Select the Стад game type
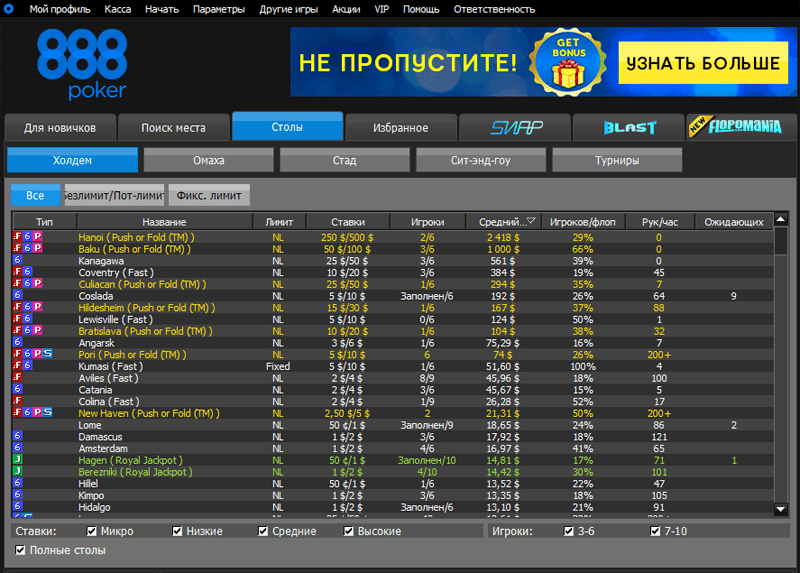The width and height of the screenshot is (800, 573). 344,160
